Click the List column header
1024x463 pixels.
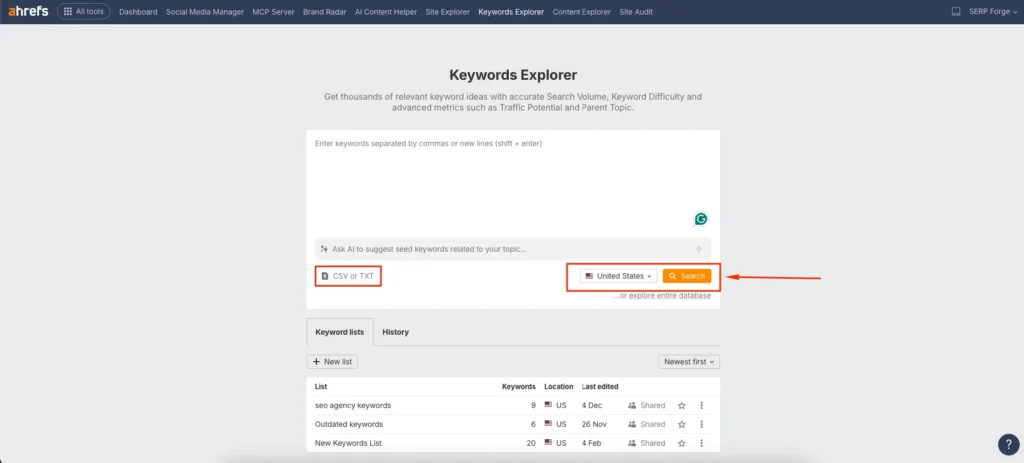pos(321,387)
